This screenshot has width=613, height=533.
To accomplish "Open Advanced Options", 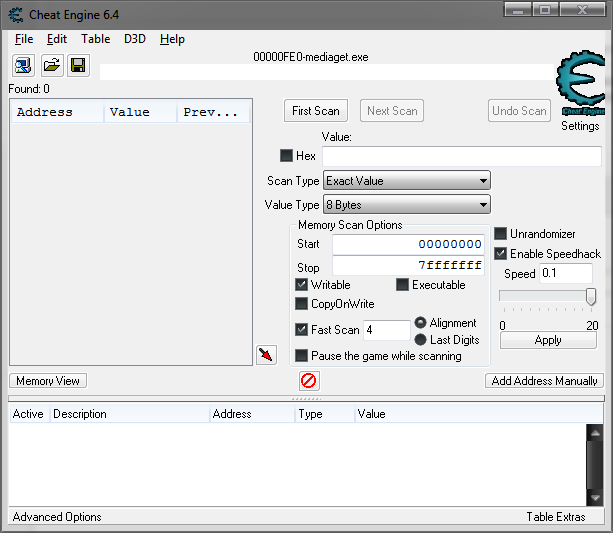I will (57, 517).
